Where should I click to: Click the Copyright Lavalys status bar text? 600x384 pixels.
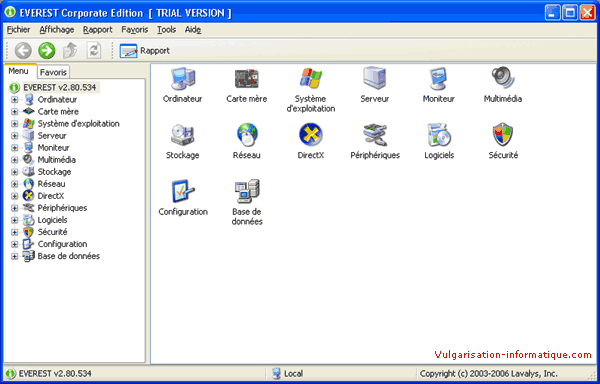tap(488, 374)
